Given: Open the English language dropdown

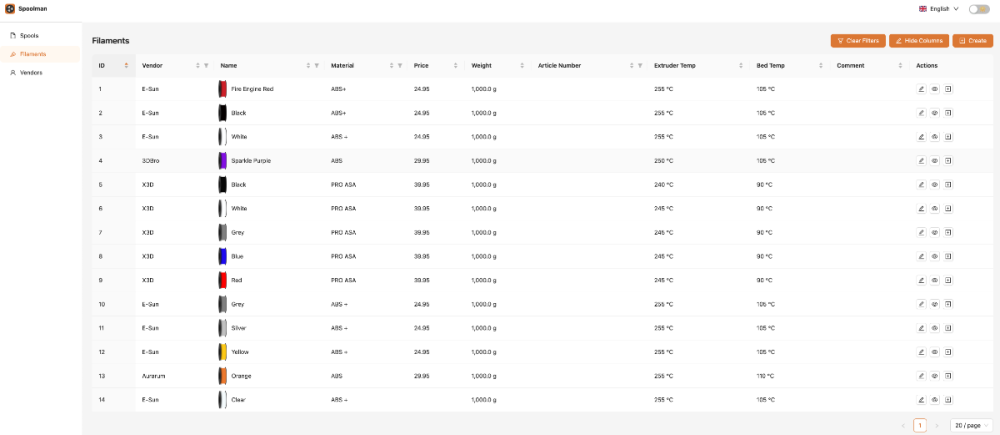Looking at the screenshot, I should (x=938, y=9).
